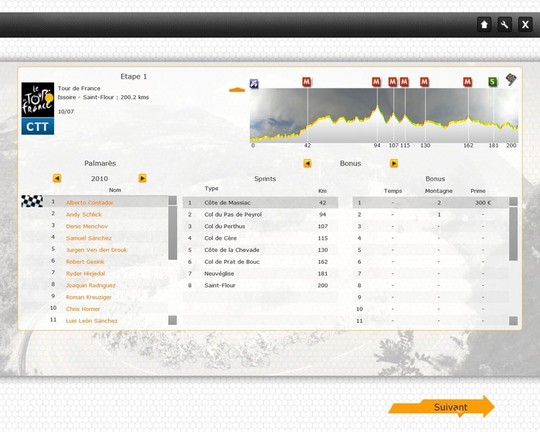Select Joaquin Rodriguez in Palmarès list
540x432 pixels.
[91, 285]
